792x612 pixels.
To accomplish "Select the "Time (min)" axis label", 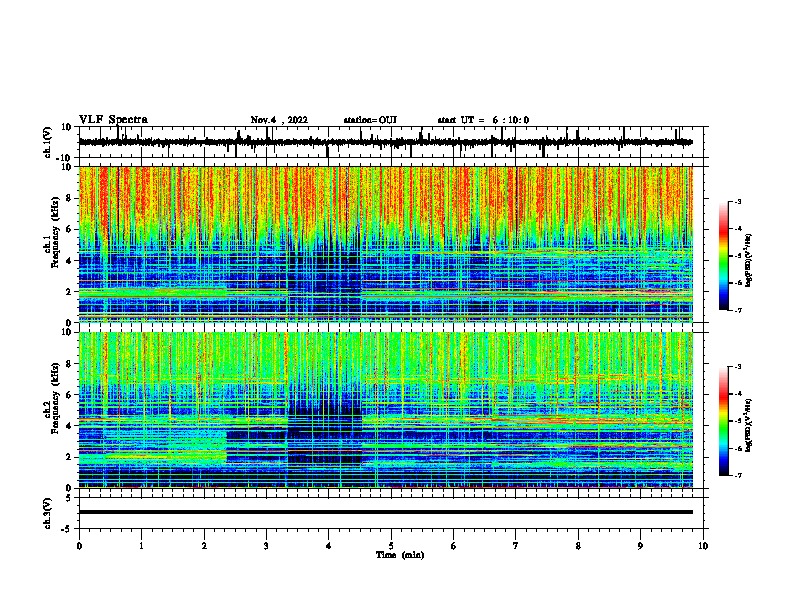I will 400,555.
